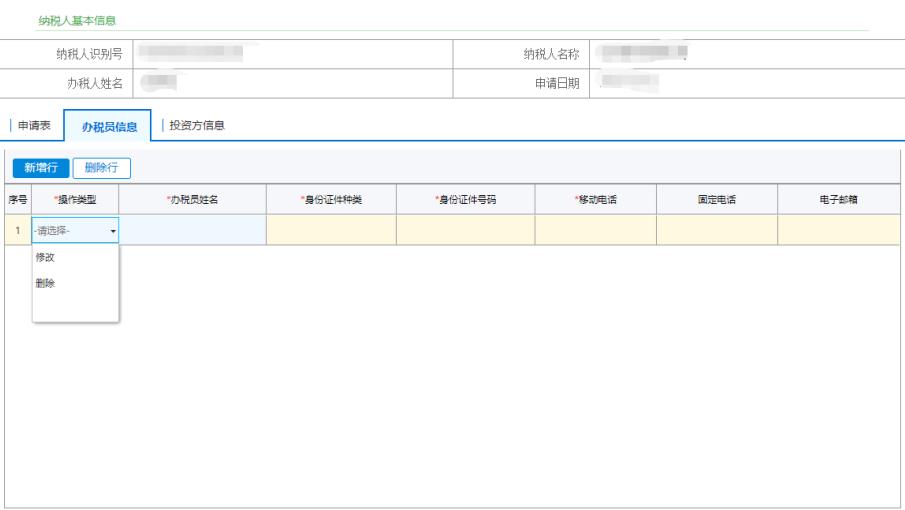Click the 纳税人识别号 value field
The height and width of the screenshot is (510, 905).
(292, 54)
